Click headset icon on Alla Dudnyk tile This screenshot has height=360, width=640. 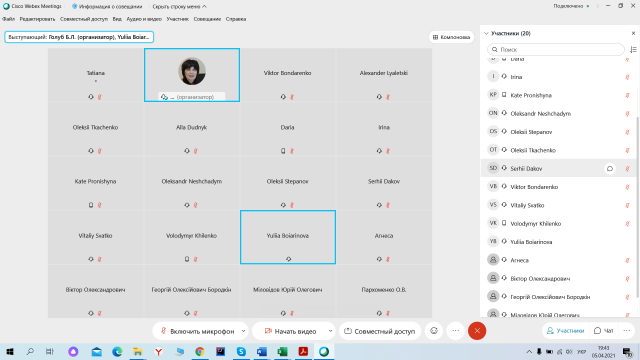(187, 151)
